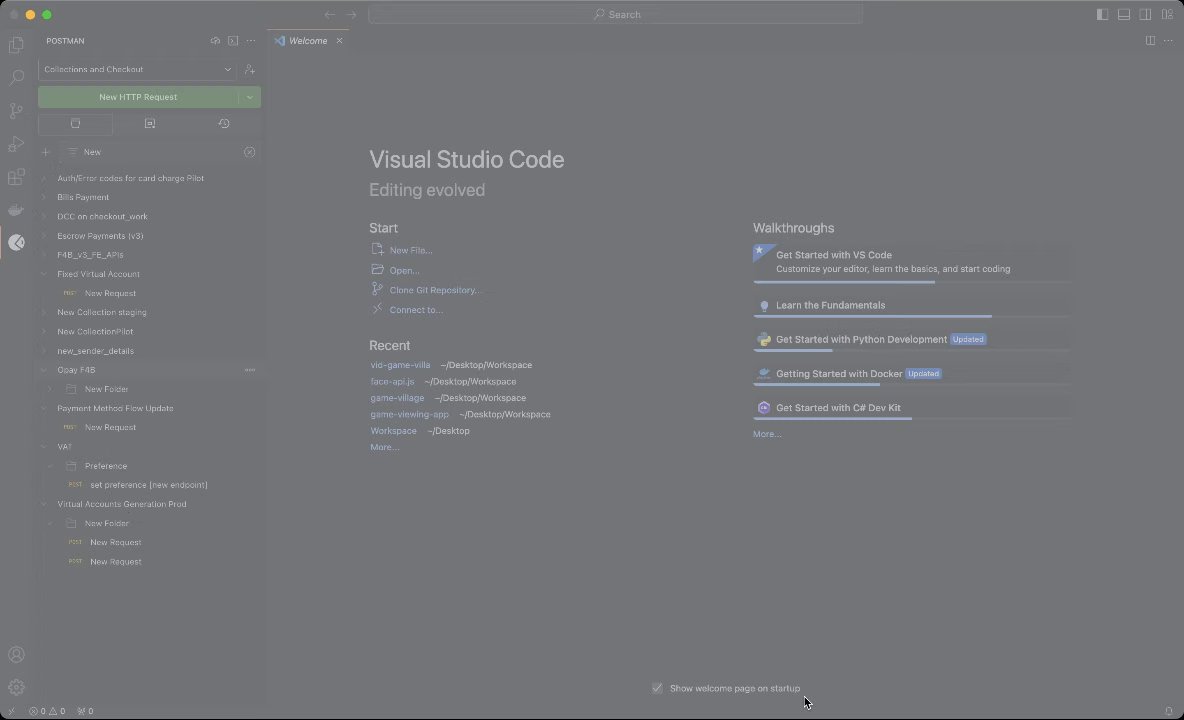Collapse the VAT collection

44,447
